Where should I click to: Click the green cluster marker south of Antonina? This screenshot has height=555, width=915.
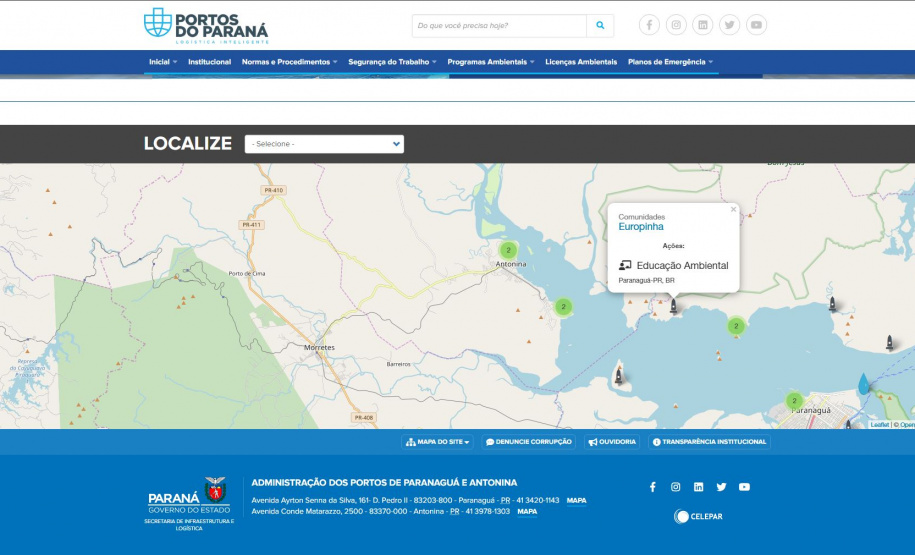point(563,306)
